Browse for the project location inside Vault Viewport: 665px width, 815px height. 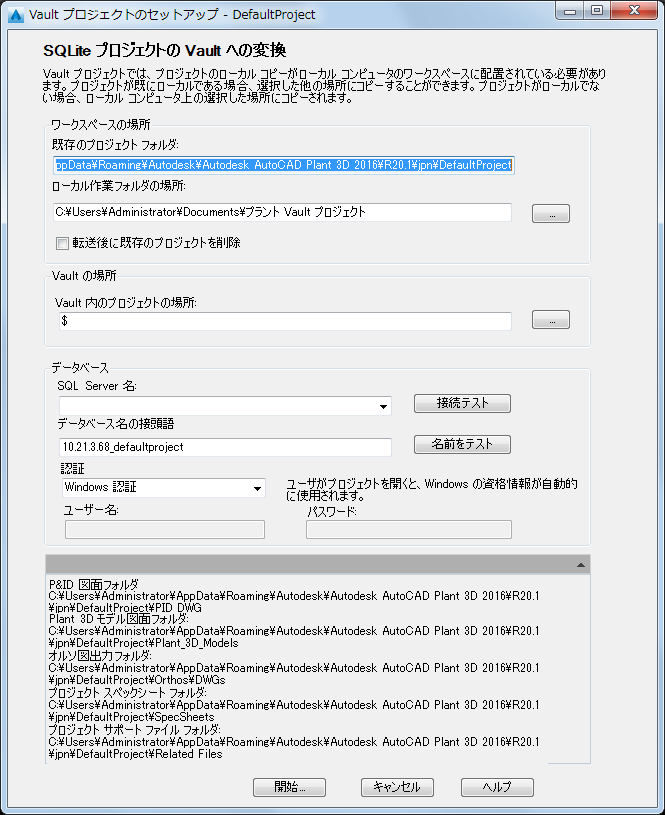click(551, 320)
